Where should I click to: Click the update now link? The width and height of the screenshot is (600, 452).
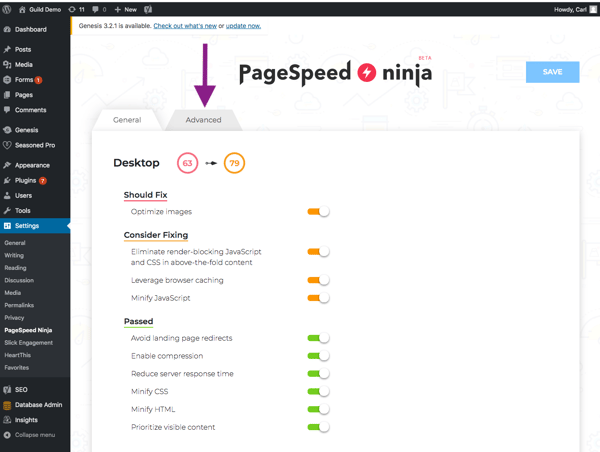pyautogui.click(x=243, y=26)
